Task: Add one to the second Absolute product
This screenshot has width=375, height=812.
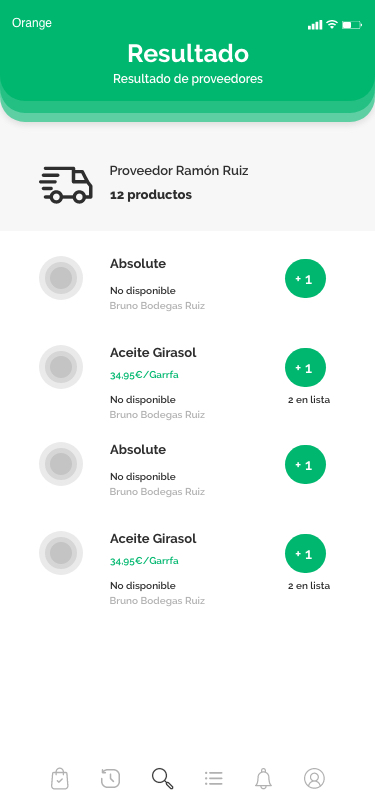Action: click(306, 465)
